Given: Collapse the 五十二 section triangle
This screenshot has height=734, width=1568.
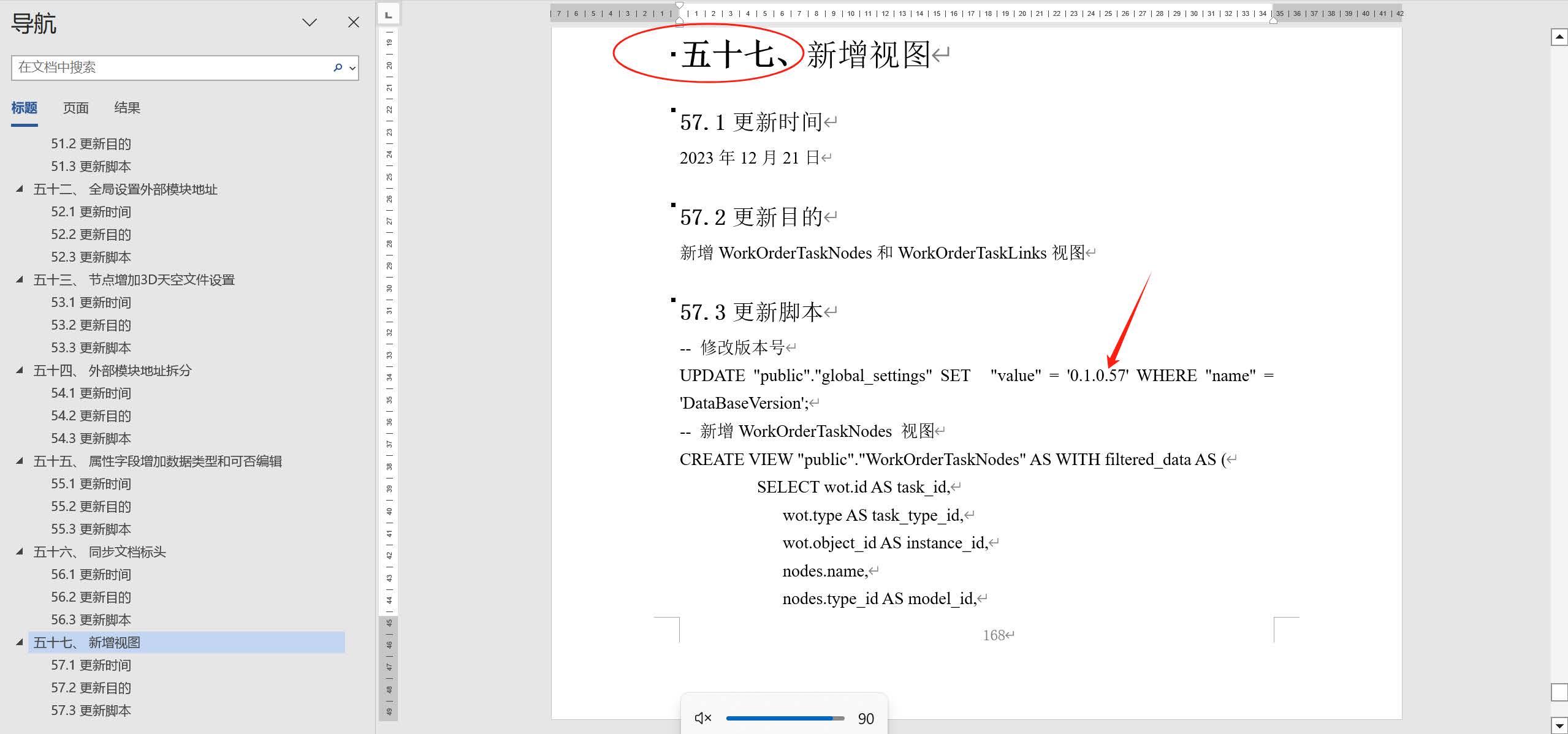Looking at the screenshot, I should [x=20, y=189].
